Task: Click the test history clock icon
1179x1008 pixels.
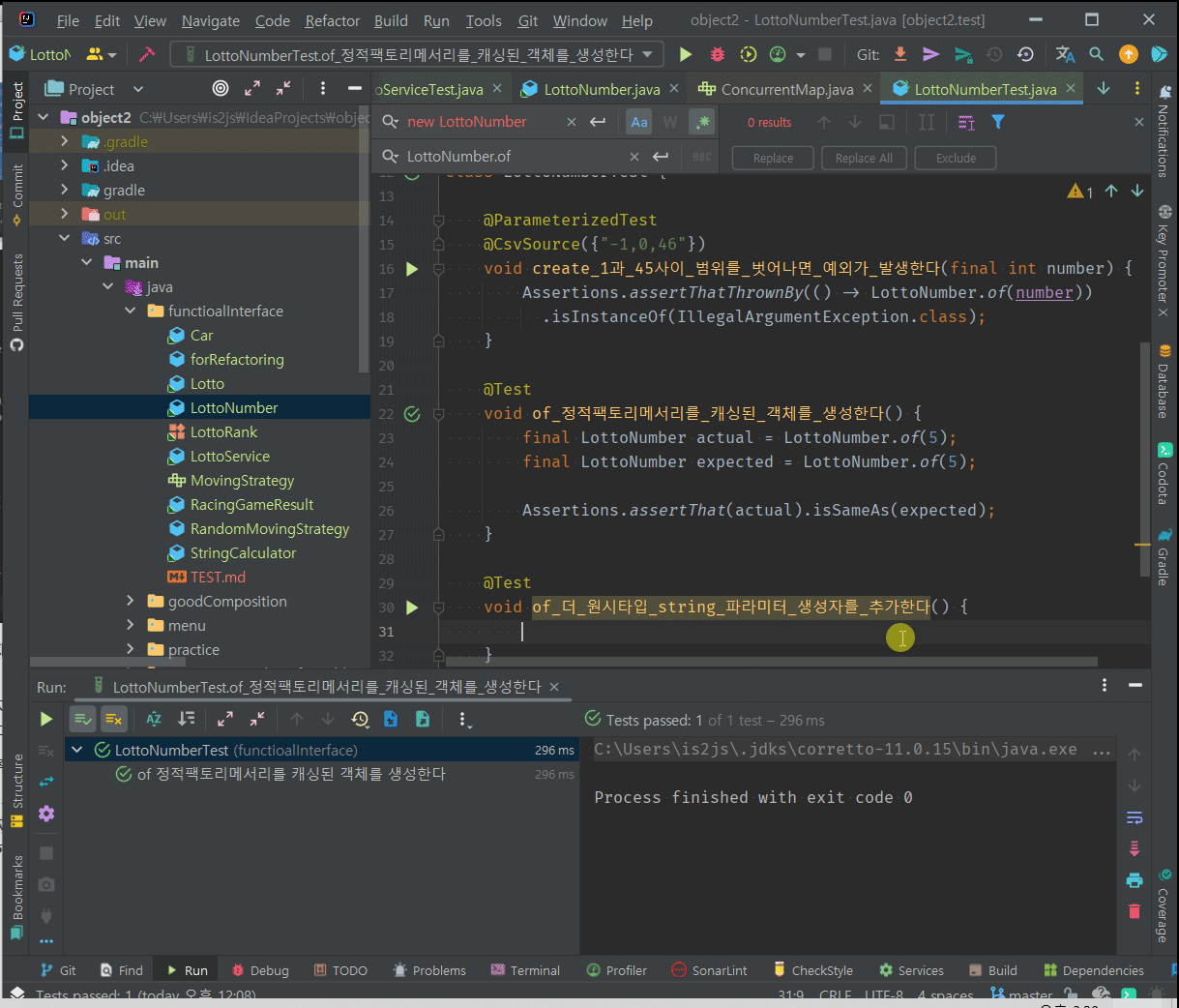Action: 360,719
